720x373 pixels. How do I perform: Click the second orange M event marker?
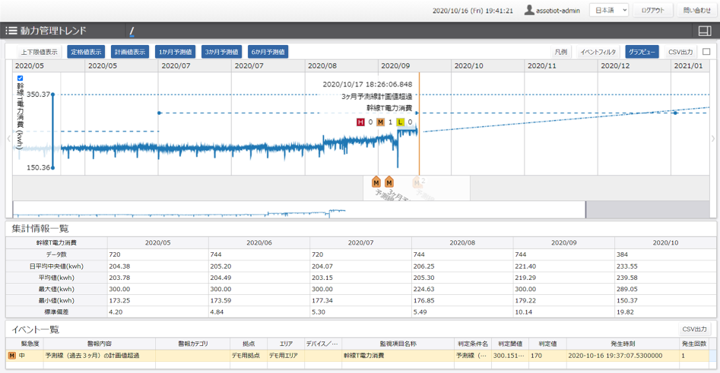tap(389, 182)
